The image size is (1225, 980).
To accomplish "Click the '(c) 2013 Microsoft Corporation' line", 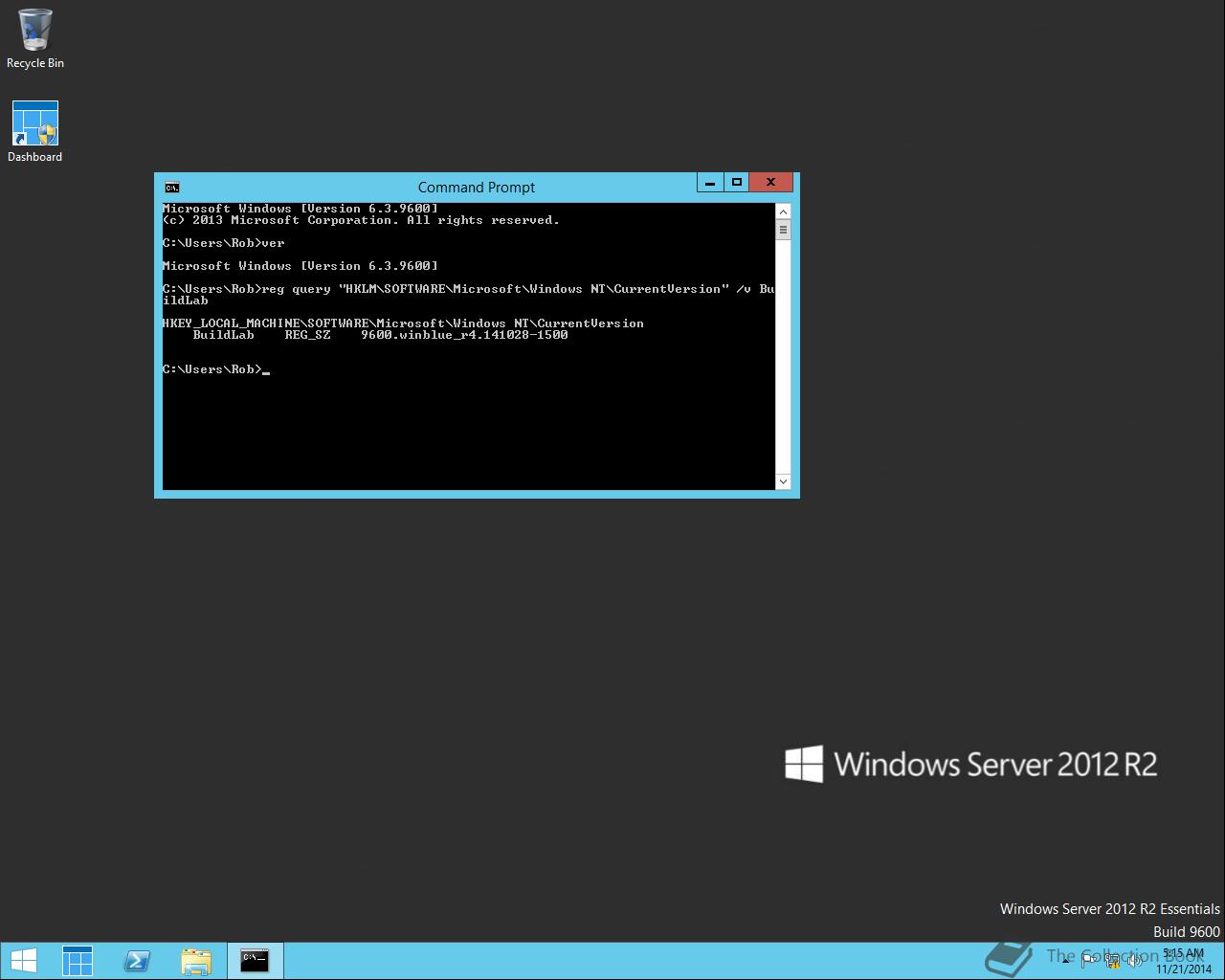I will pos(361,220).
